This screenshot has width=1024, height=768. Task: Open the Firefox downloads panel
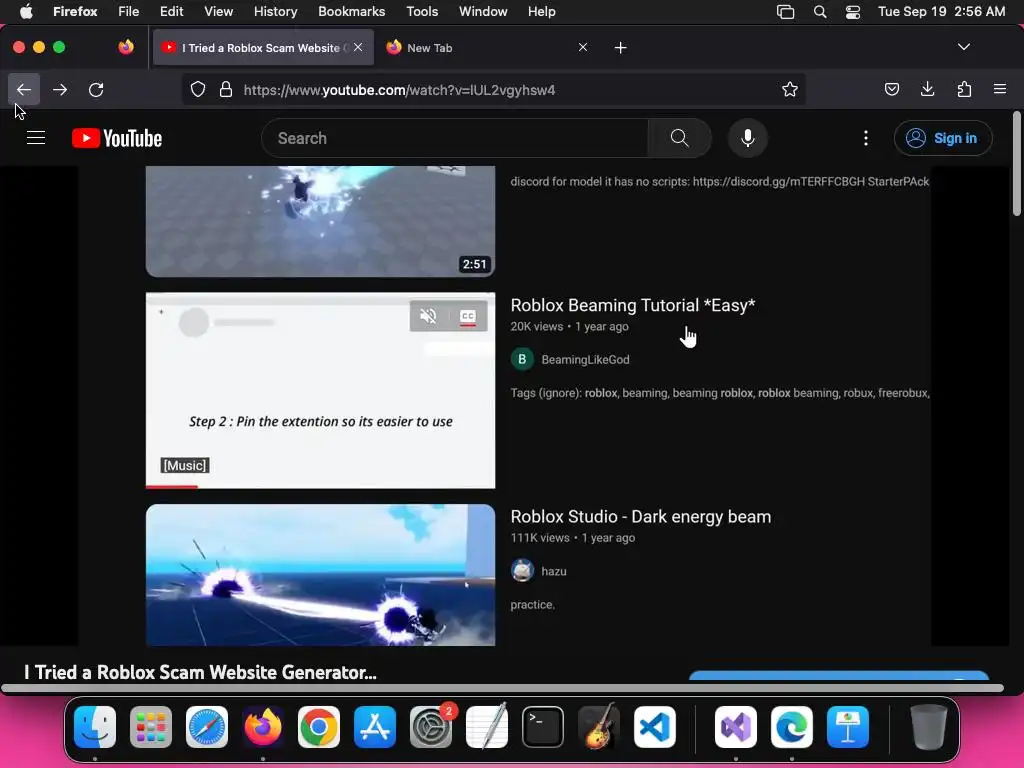click(927, 89)
